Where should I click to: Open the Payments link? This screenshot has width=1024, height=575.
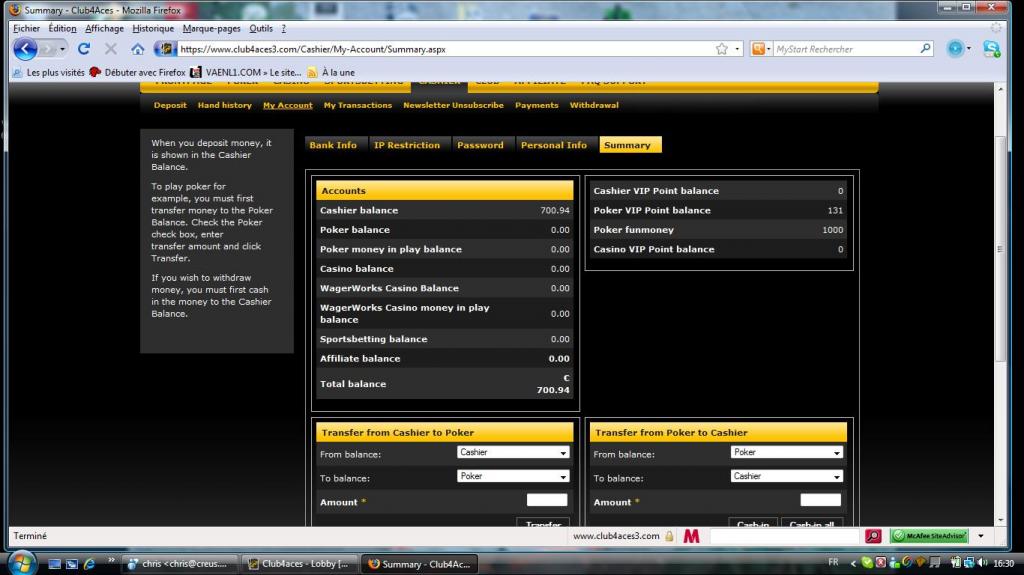point(536,105)
